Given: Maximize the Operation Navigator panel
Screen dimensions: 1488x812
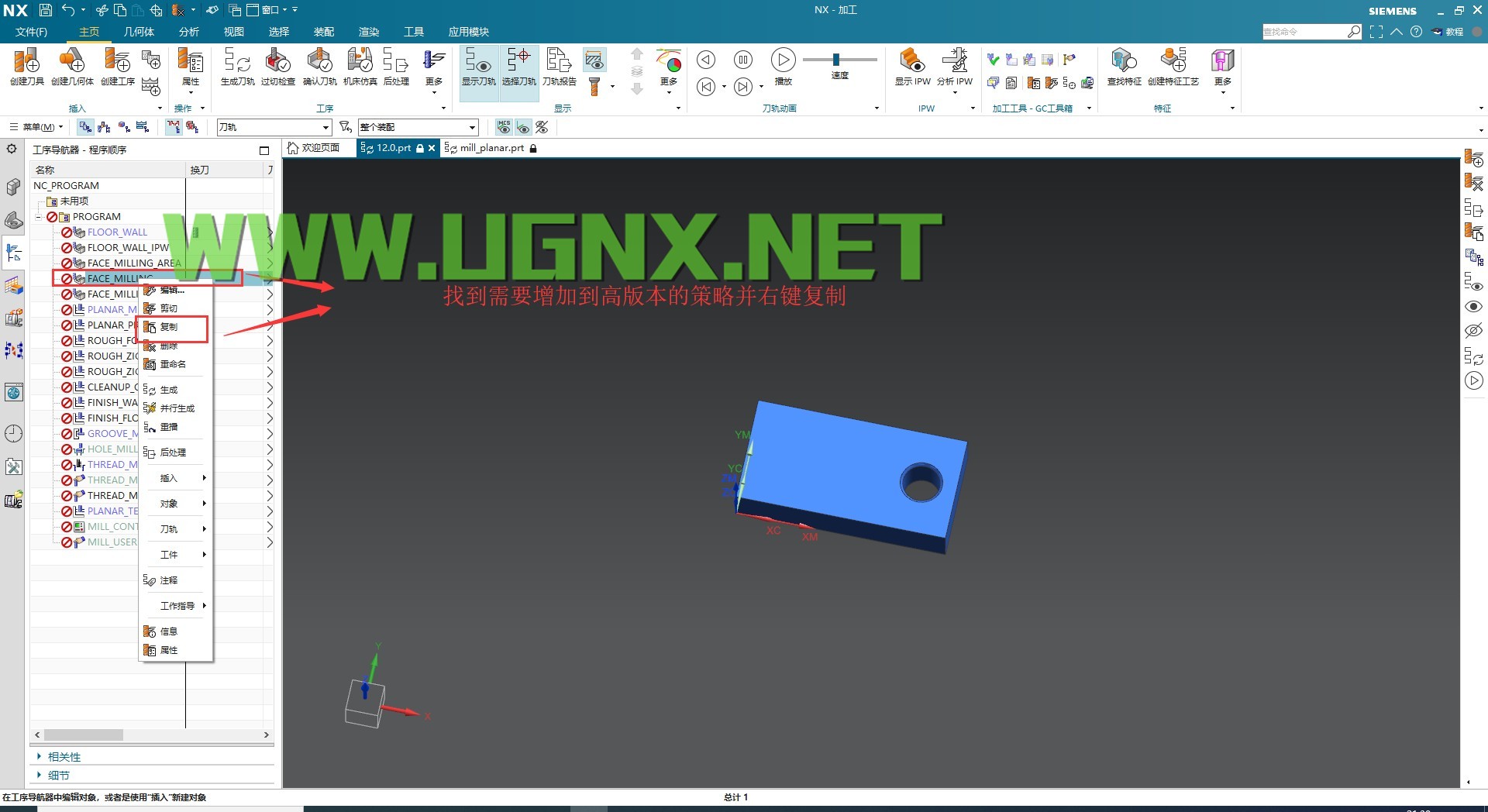Looking at the screenshot, I should (263, 150).
